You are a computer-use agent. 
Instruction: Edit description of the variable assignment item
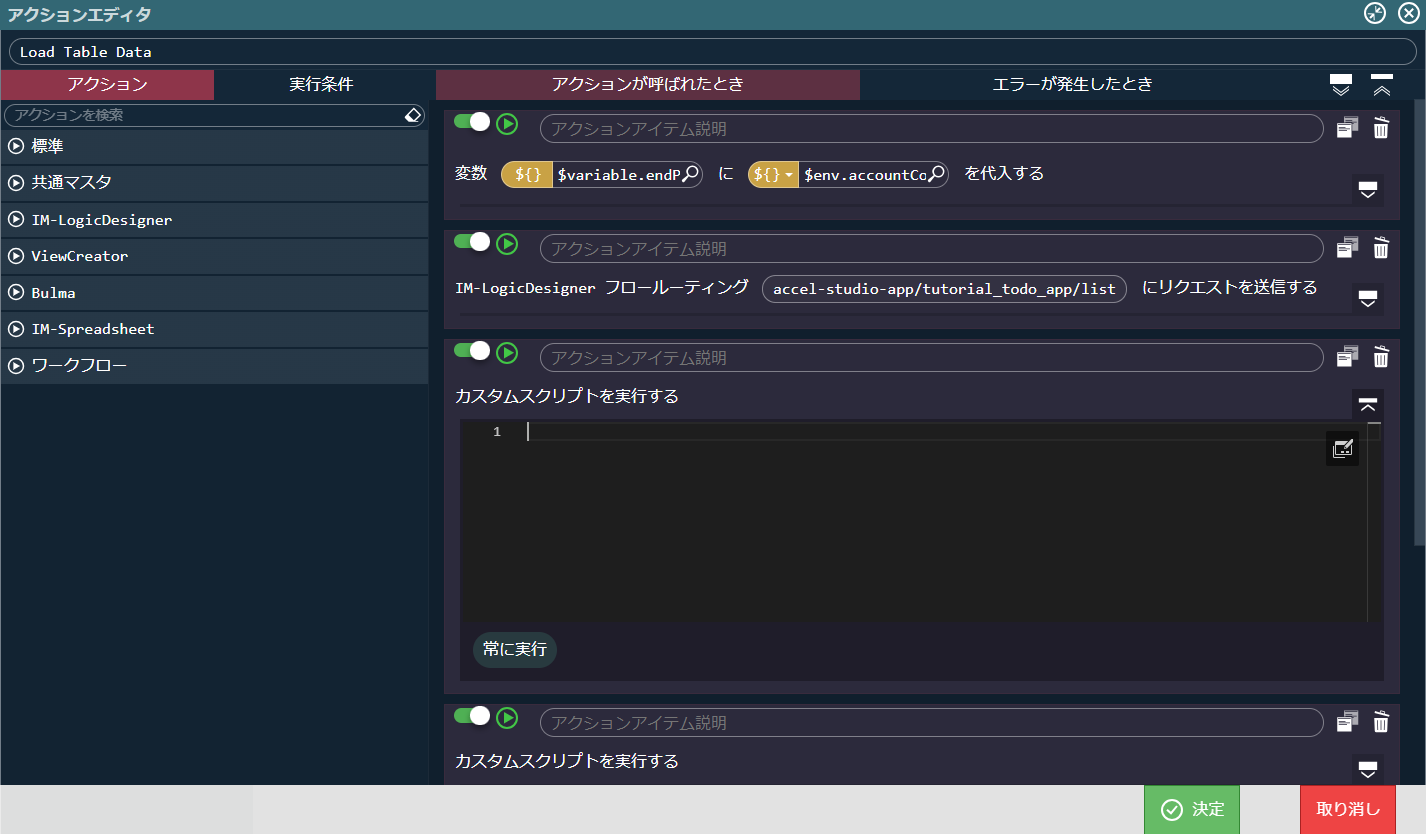coord(931,129)
